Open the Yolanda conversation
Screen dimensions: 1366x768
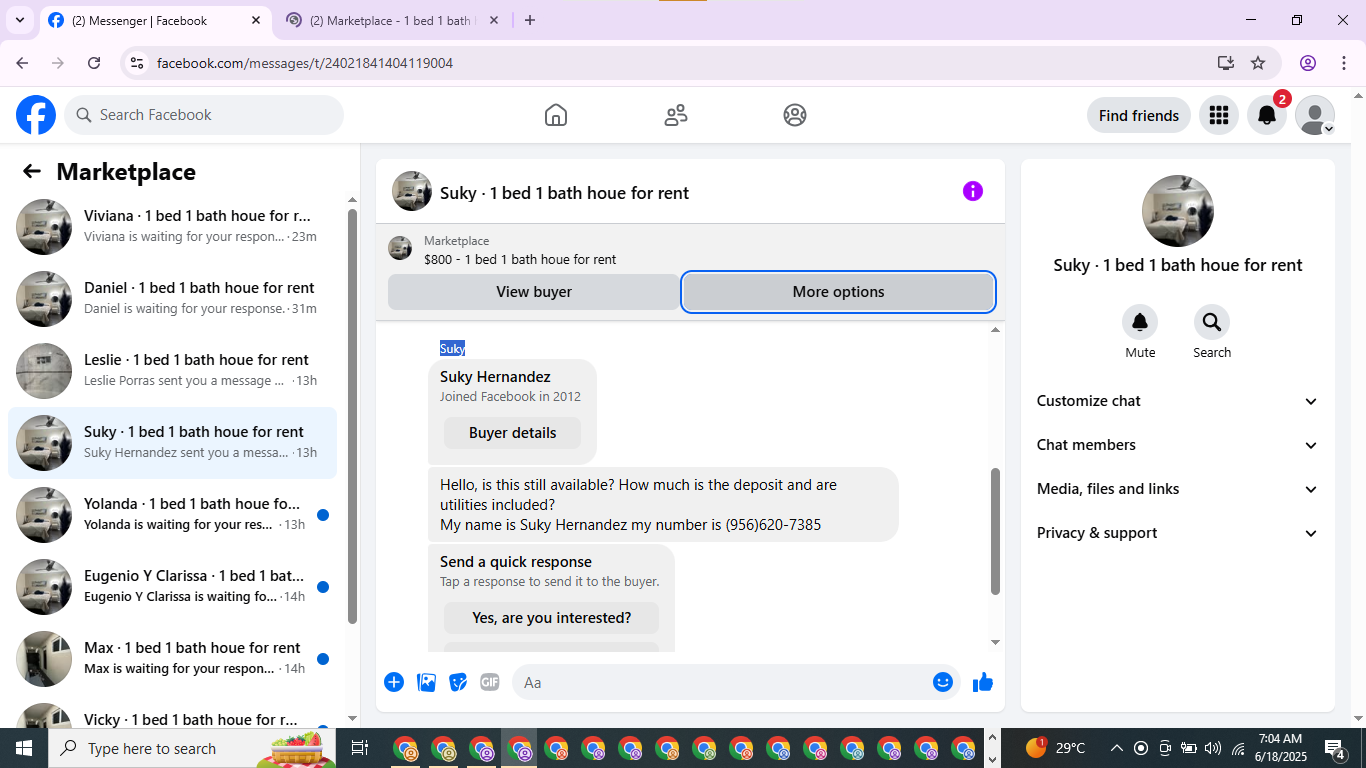tap(173, 515)
